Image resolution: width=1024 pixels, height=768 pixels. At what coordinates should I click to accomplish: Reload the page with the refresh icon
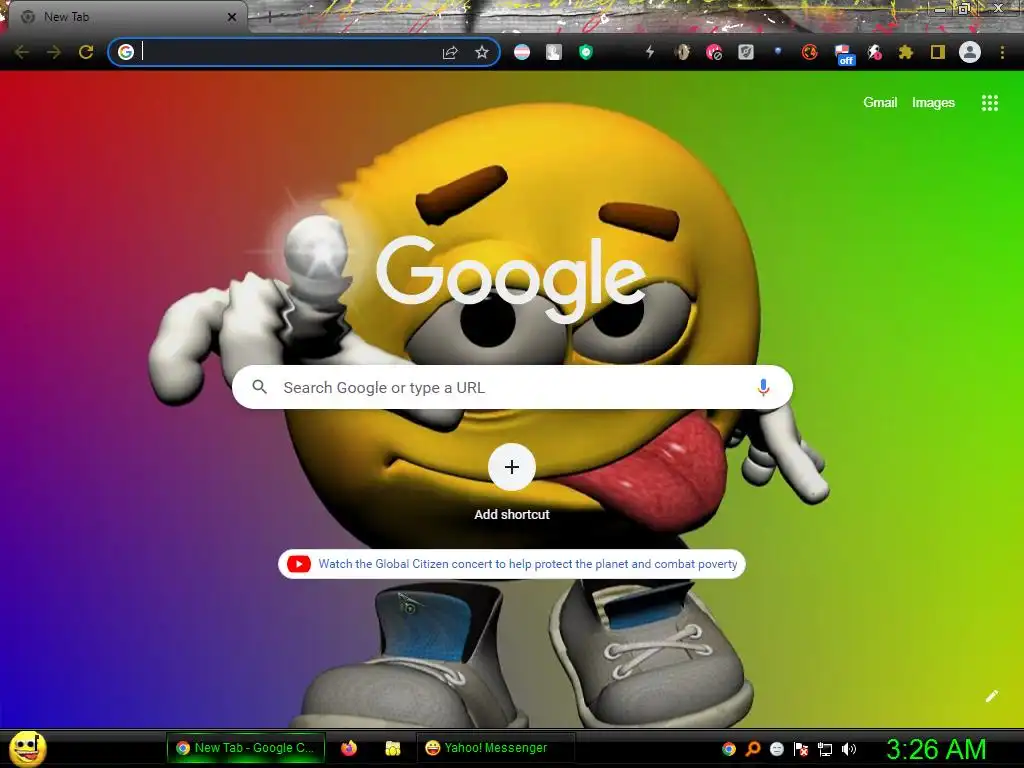[86, 52]
